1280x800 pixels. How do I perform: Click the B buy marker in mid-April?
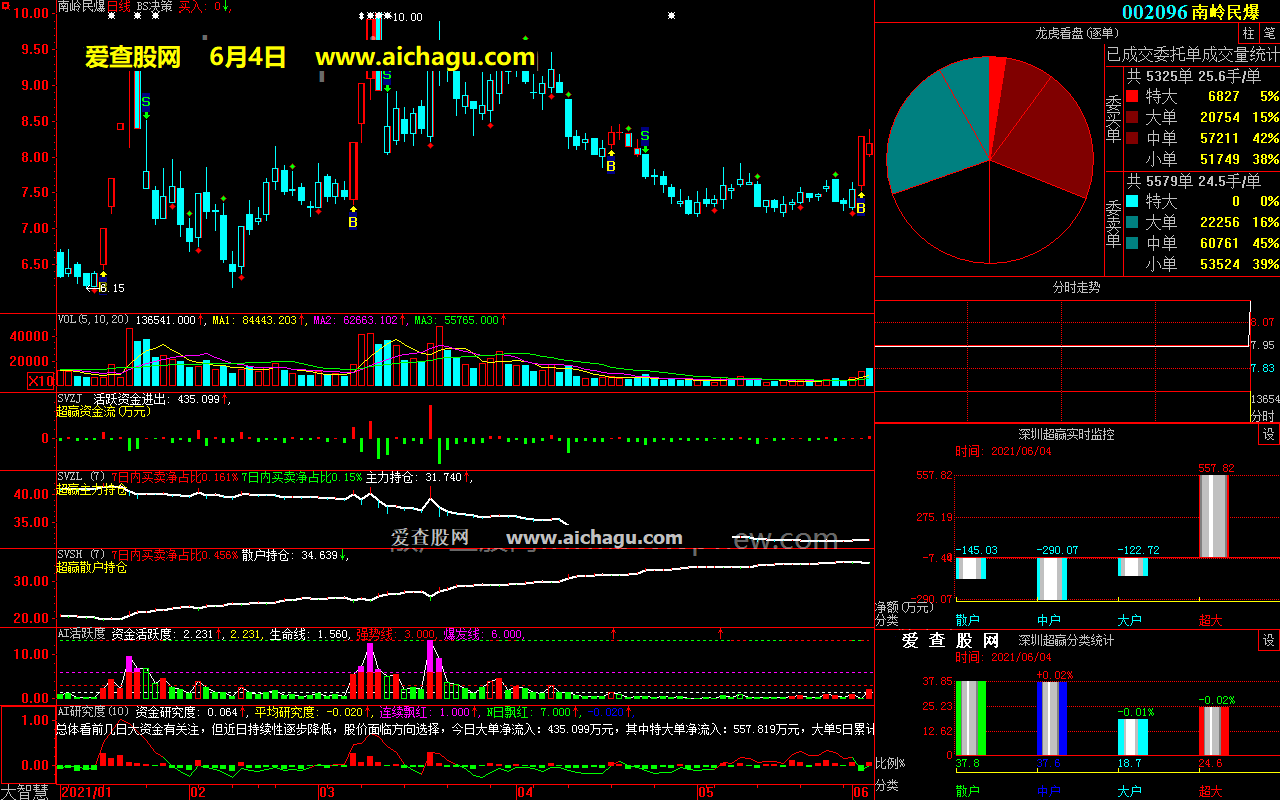click(610, 166)
